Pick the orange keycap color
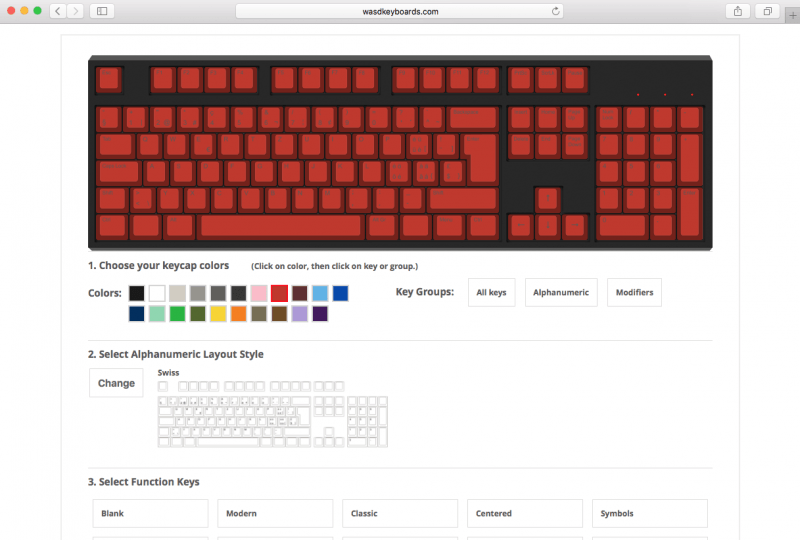This screenshot has height=540, width=800. coord(238,313)
